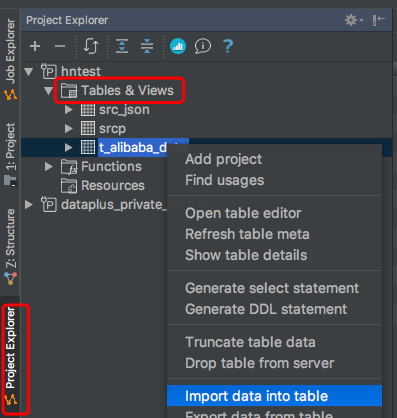Click the minus remove project icon
The width and height of the screenshot is (397, 418).
60,46
